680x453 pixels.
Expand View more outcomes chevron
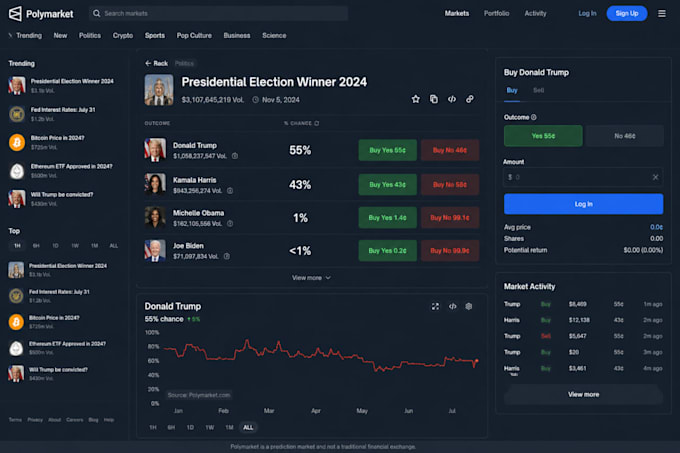(328, 278)
